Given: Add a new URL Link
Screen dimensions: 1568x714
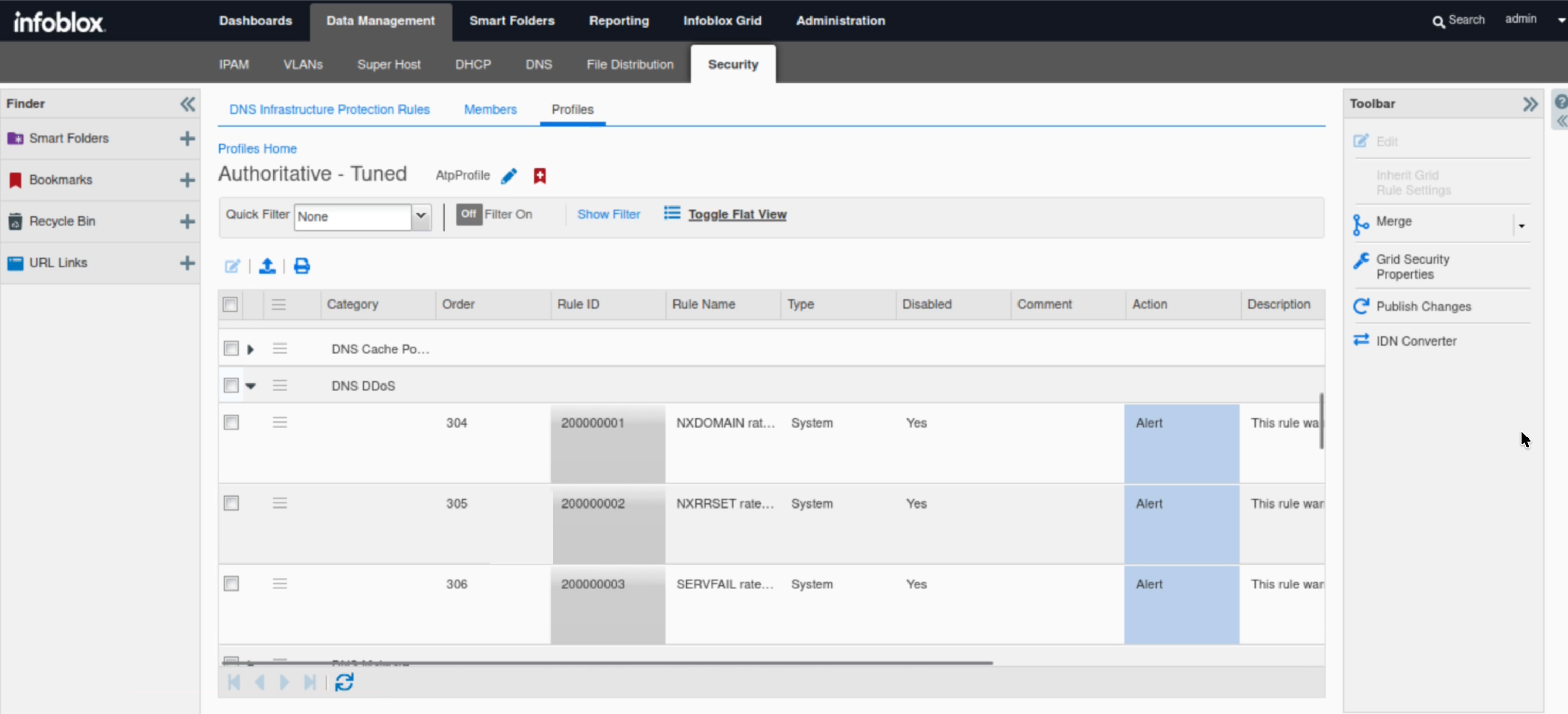Looking at the screenshot, I should 187,263.
